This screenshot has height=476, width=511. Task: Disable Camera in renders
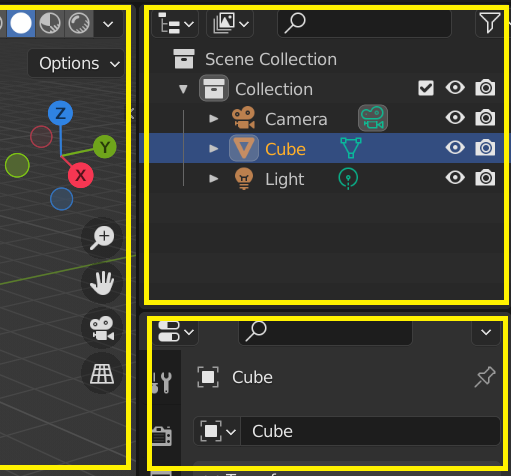click(x=485, y=118)
